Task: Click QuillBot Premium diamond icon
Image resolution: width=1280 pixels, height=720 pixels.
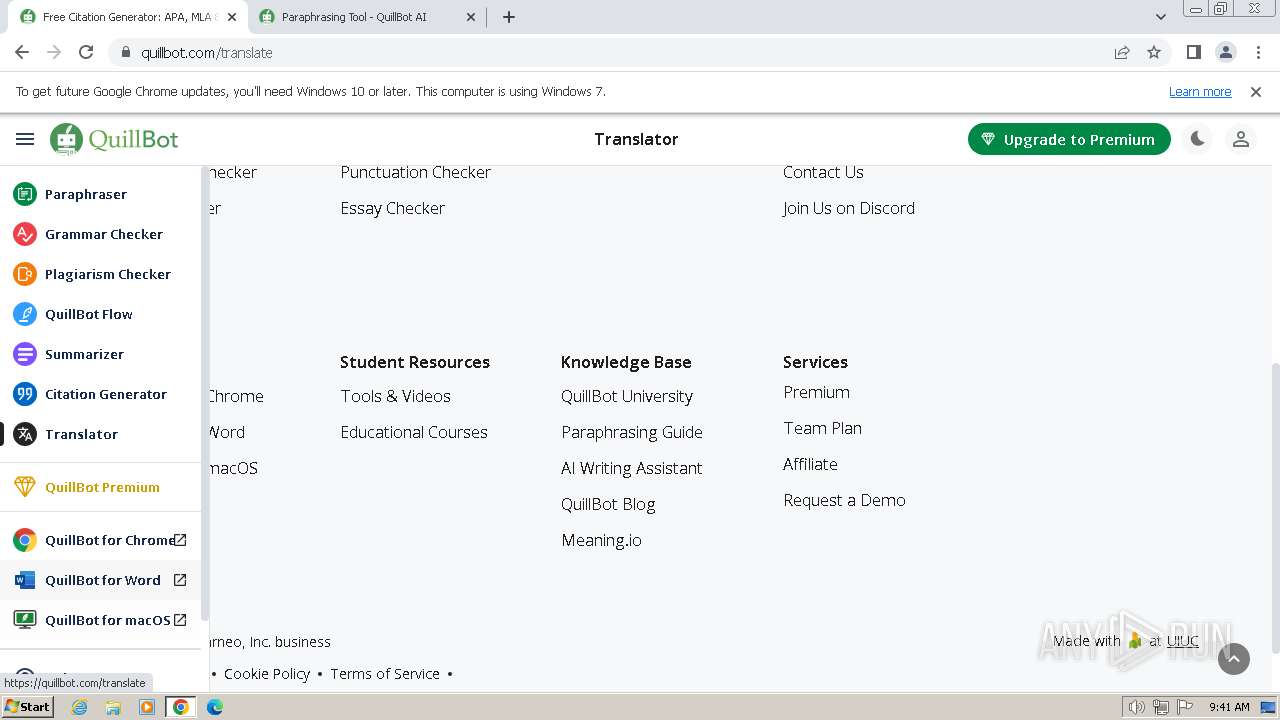Action: (x=25, y=487)
